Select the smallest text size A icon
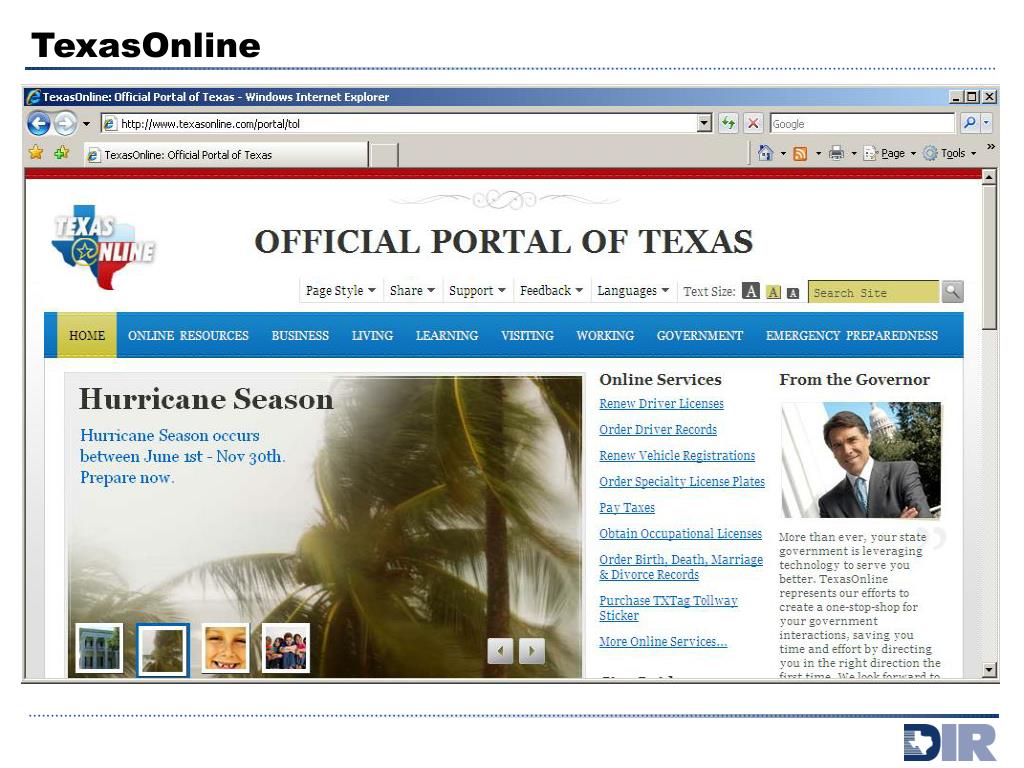1024x768 pixels. coord(793,294)
